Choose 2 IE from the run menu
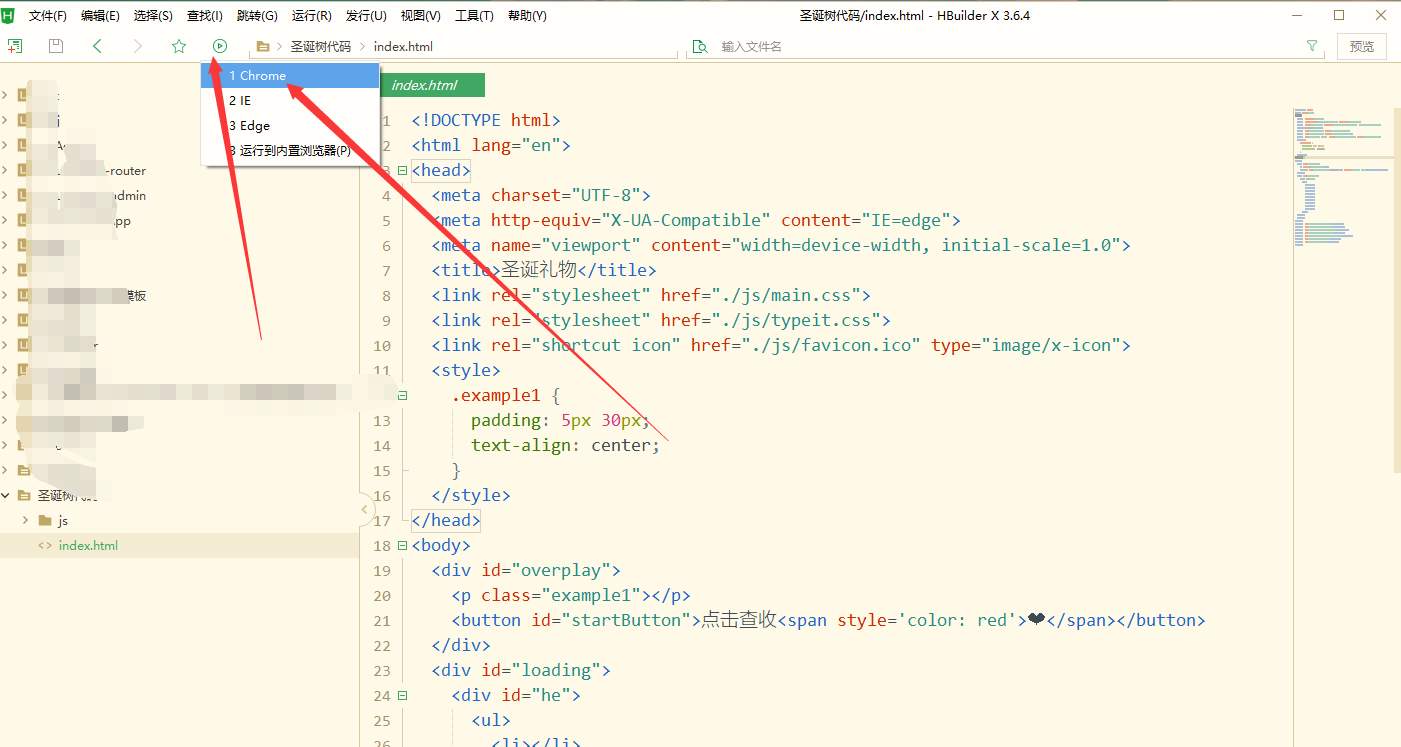The width and height of the screenshot is (1401, 747). coord(290,100)
